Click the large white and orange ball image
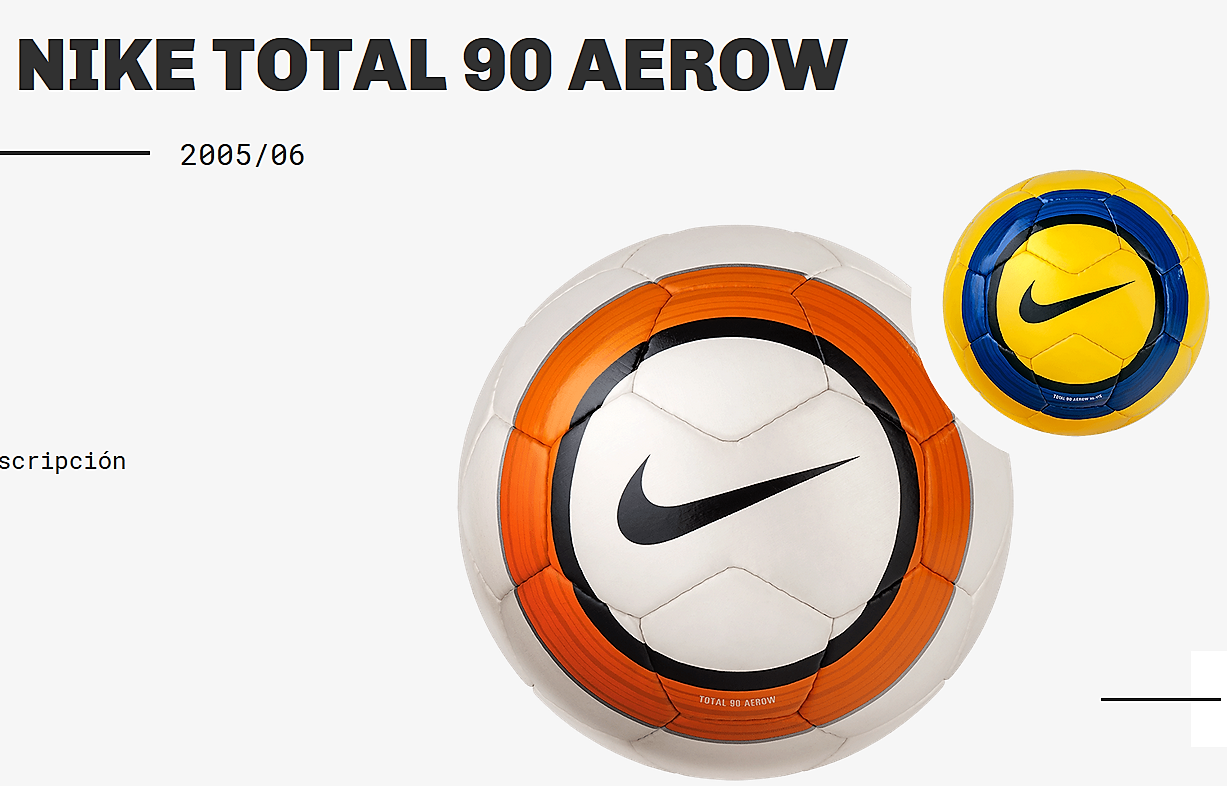 [735, 502]
